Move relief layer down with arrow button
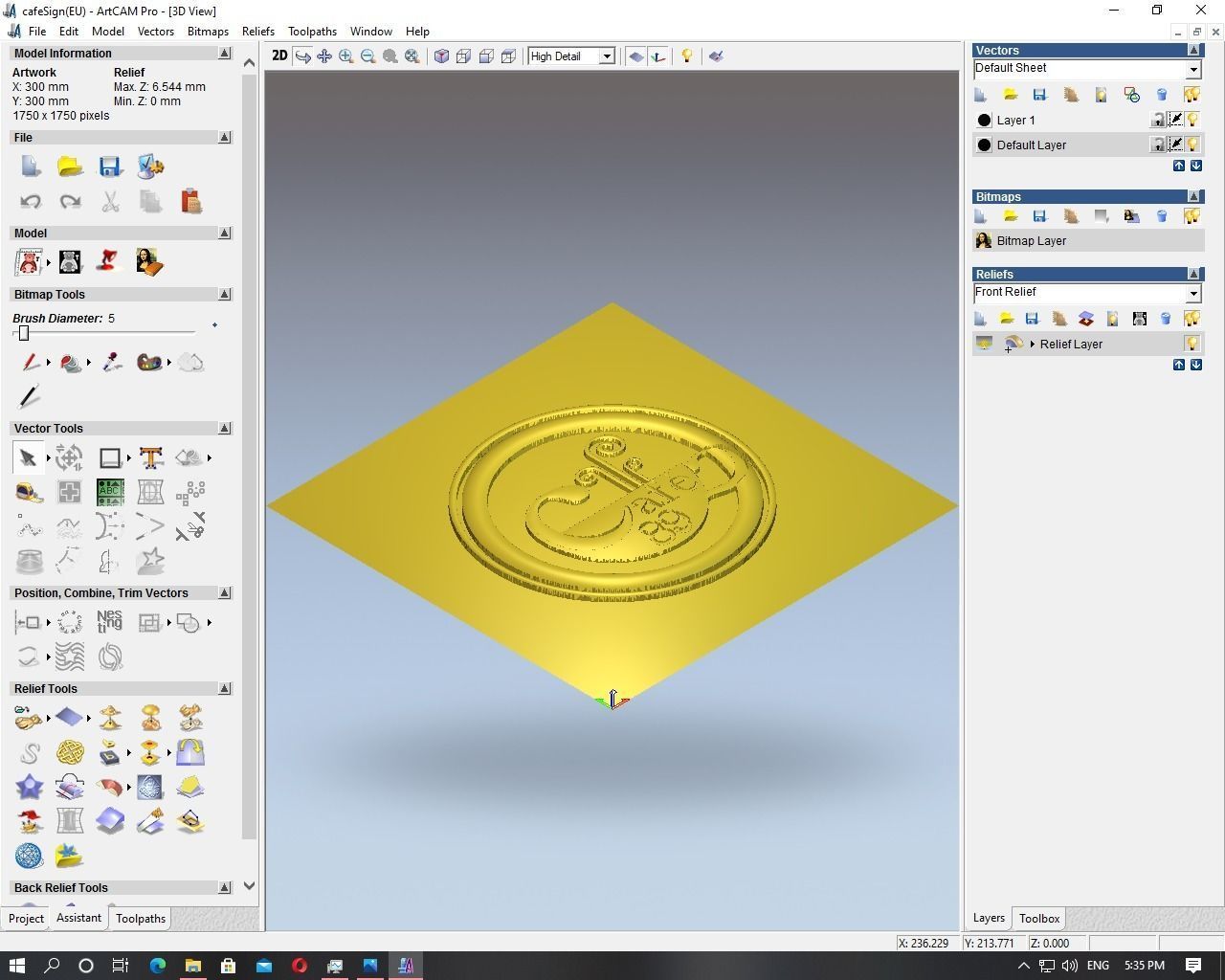The height and width of the screenshot is (980, 1225). pyautogui.click(x=1196, y=365)
